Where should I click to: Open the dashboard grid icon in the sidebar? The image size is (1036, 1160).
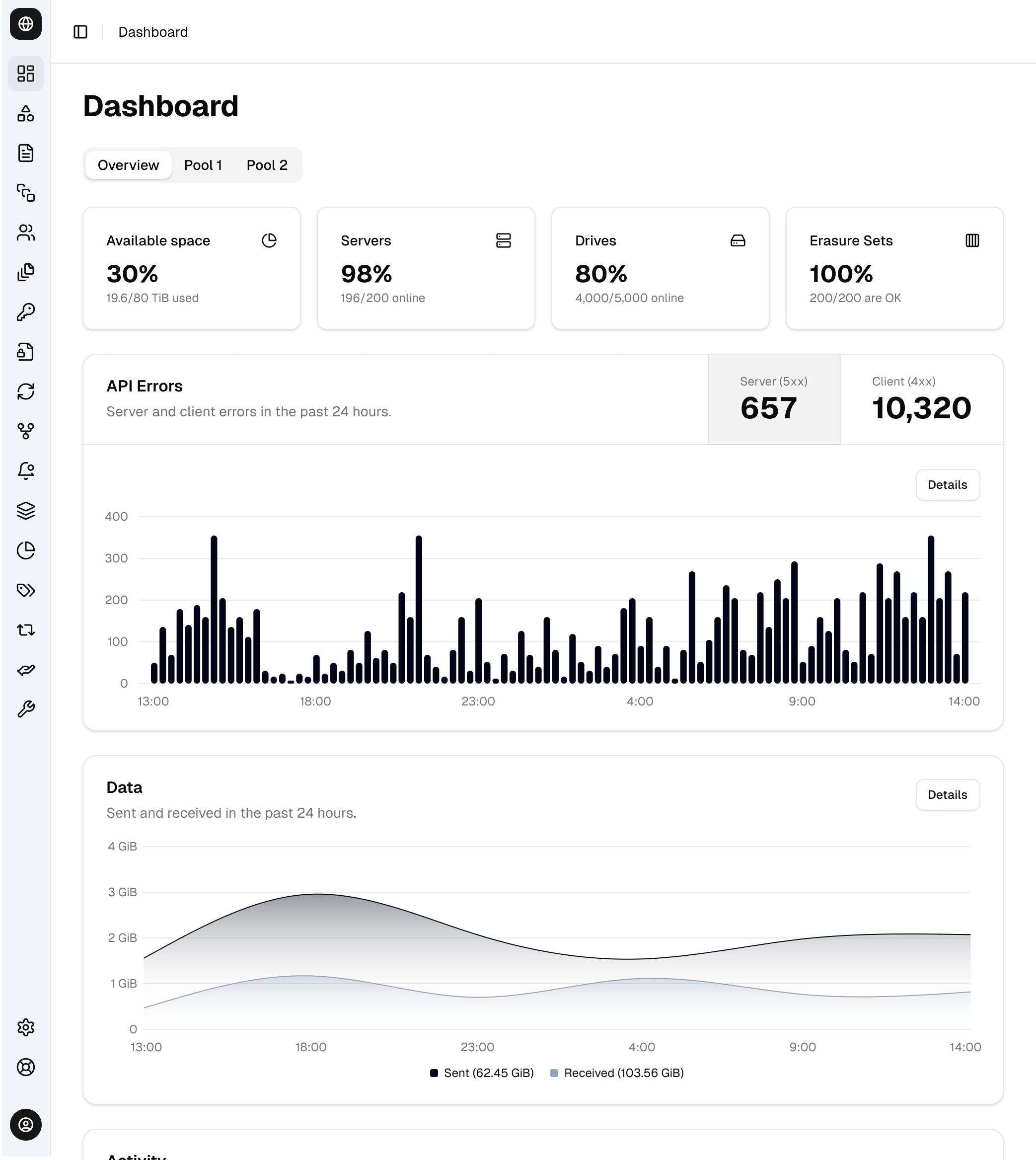point(26,74)
